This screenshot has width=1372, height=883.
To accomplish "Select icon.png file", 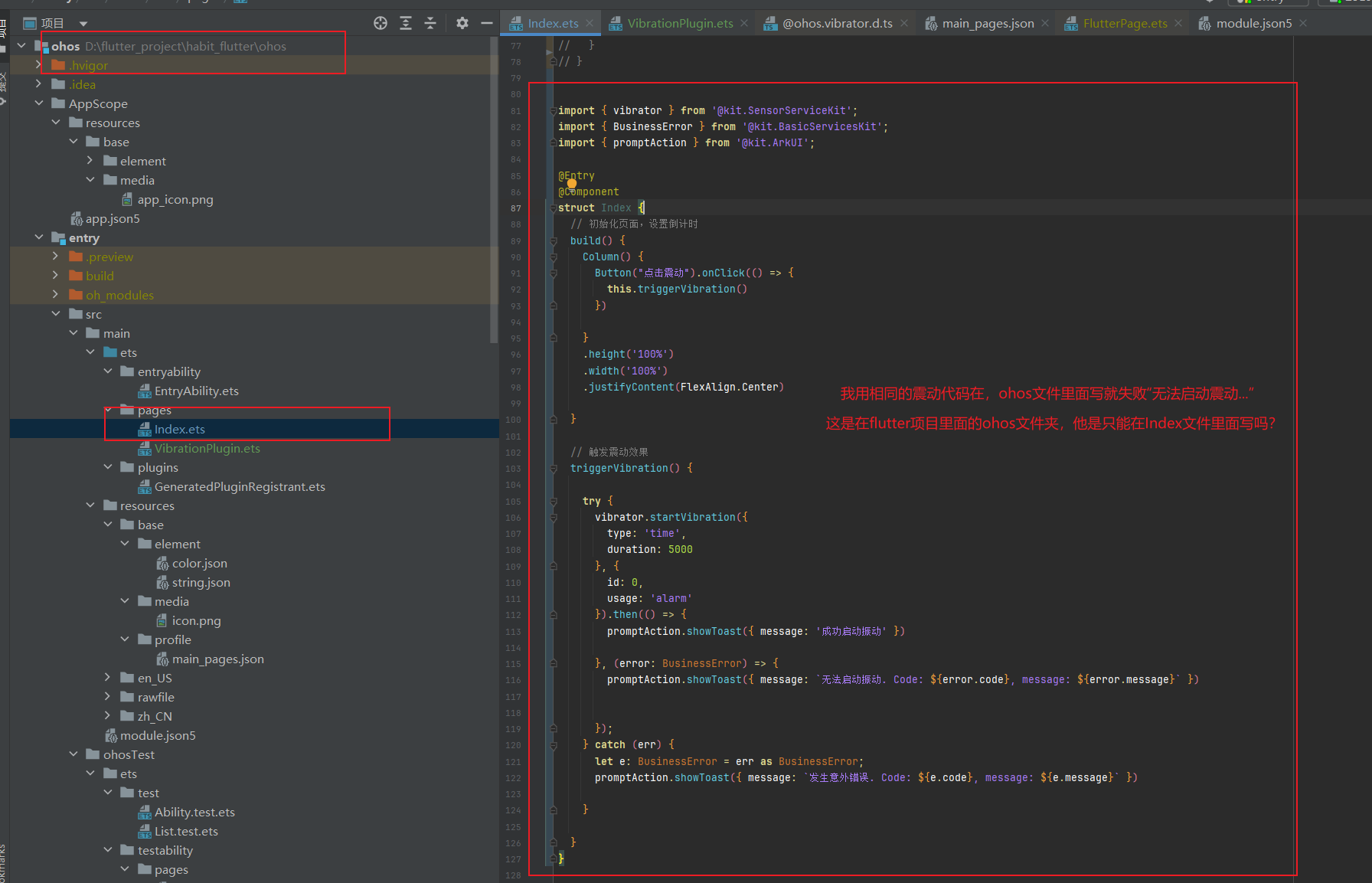I will (x=196, y=620).
